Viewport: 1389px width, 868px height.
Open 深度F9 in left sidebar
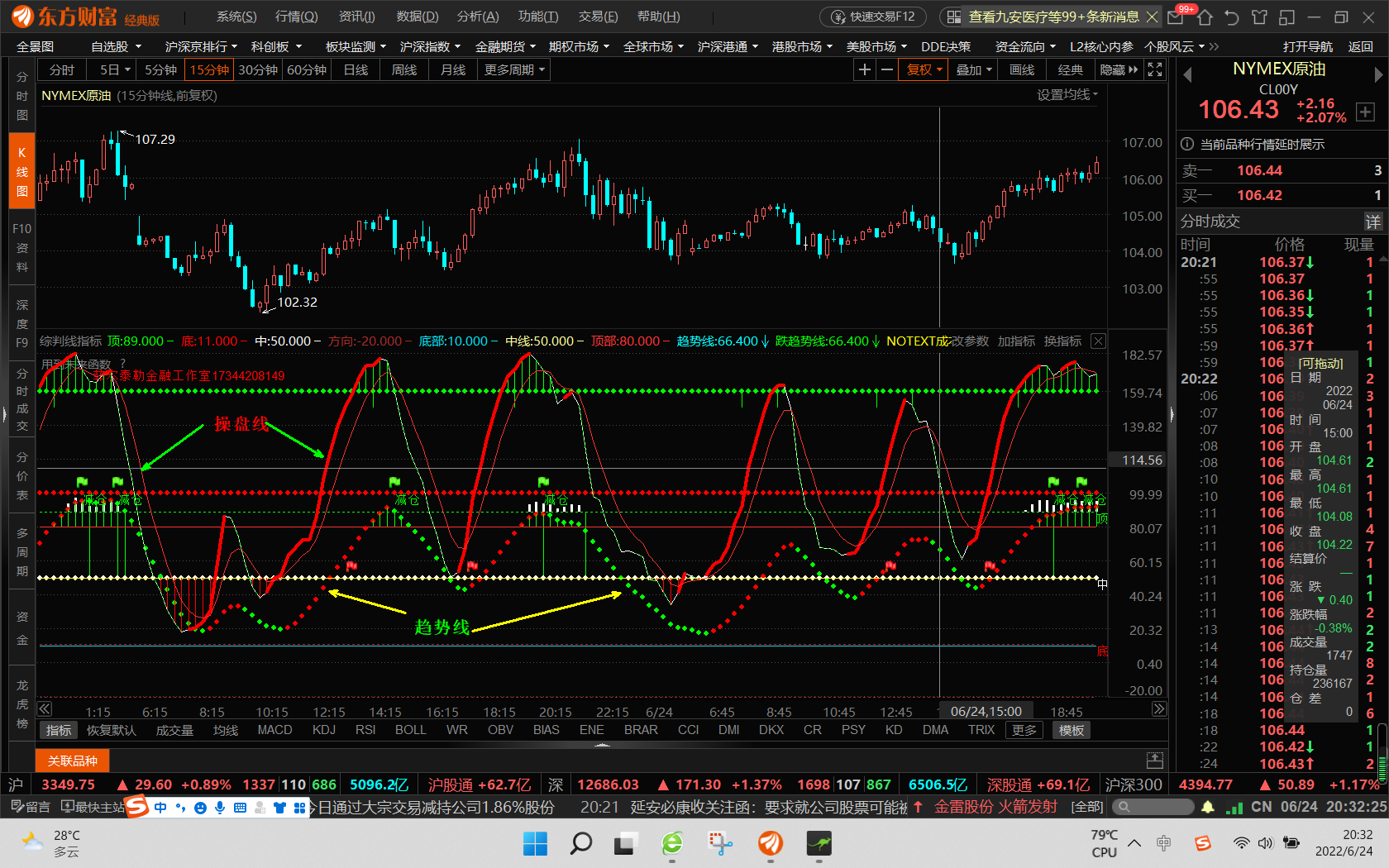click(22, 324)
